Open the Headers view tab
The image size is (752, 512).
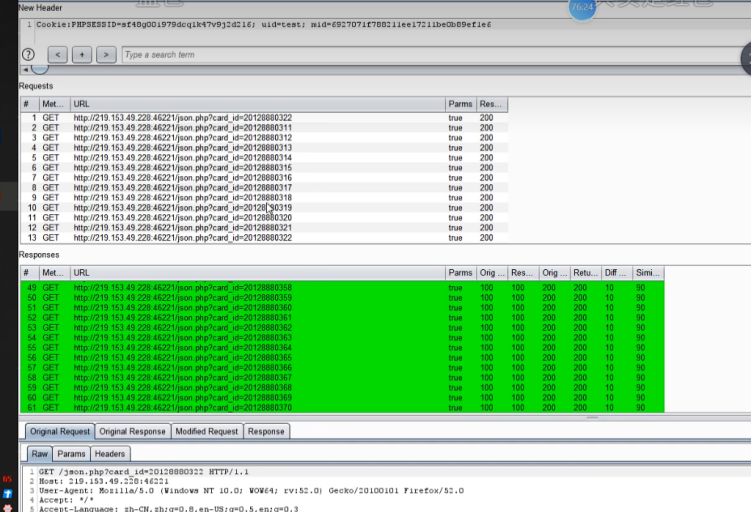point(110,454)
